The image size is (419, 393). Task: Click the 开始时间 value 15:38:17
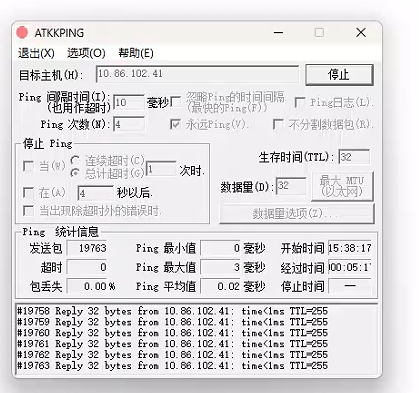click(350, 248)
